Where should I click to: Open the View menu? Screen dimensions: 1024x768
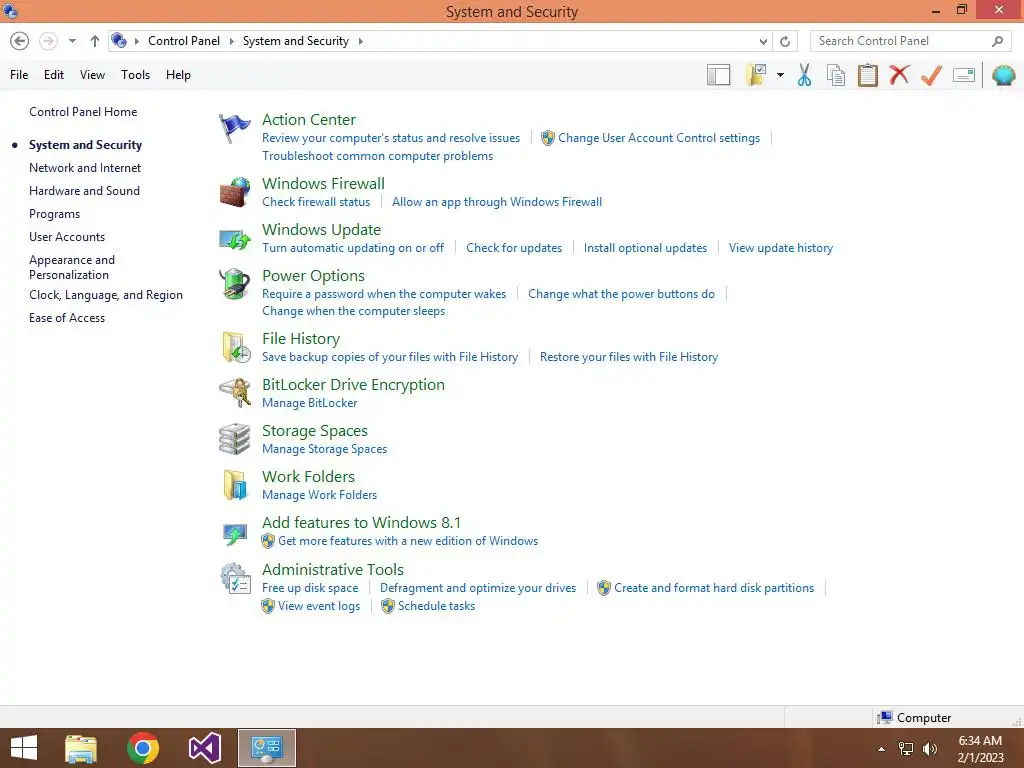(x=93, y=75)
